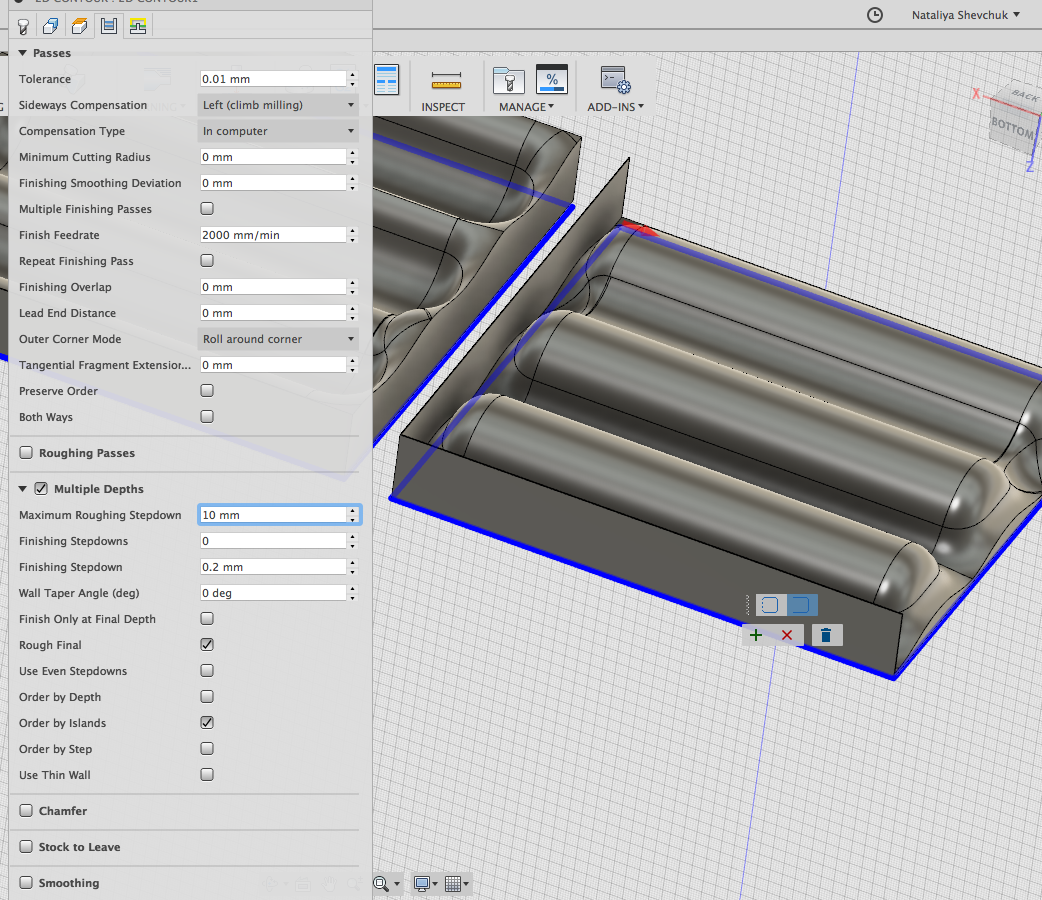Open Nataliya Shevchuk account menu
Image resolution: width=1042 pixels, height=900 pixels.
(966, 15)
